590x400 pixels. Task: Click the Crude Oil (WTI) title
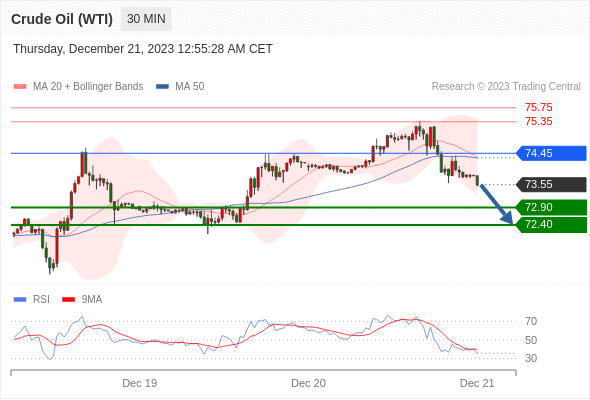point(62,19)
